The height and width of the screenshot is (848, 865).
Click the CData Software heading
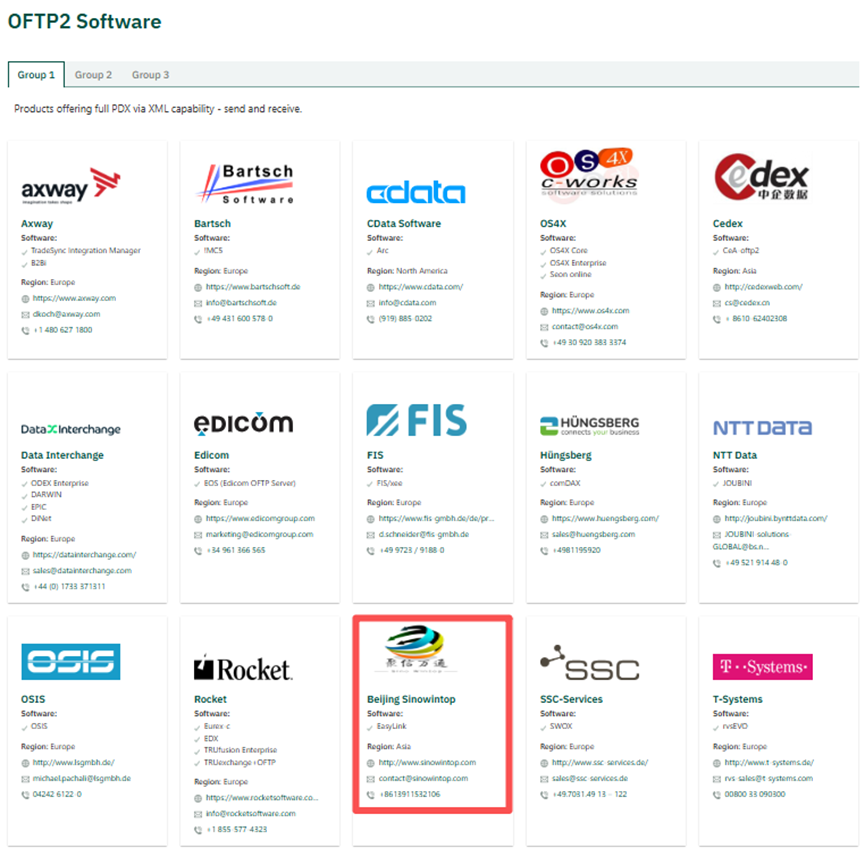[x=404, y=223]
